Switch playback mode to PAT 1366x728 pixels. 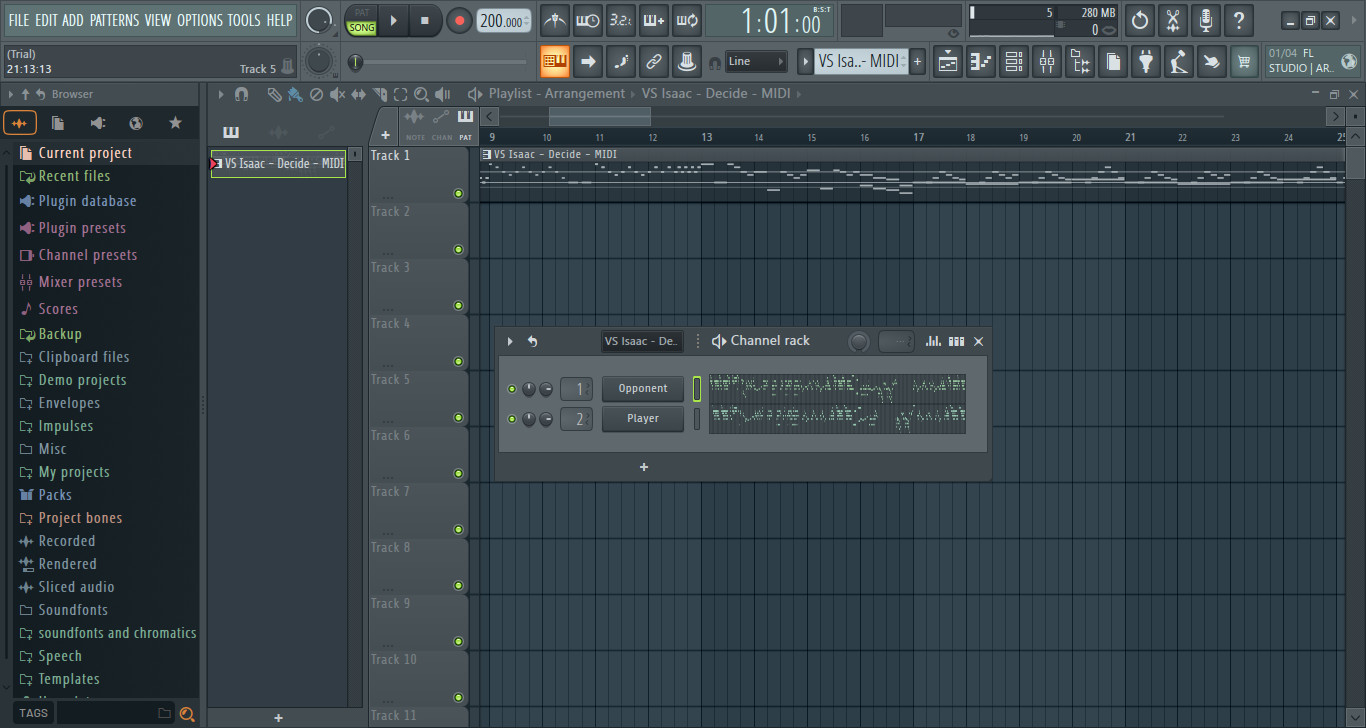click(x=361, y=13)
